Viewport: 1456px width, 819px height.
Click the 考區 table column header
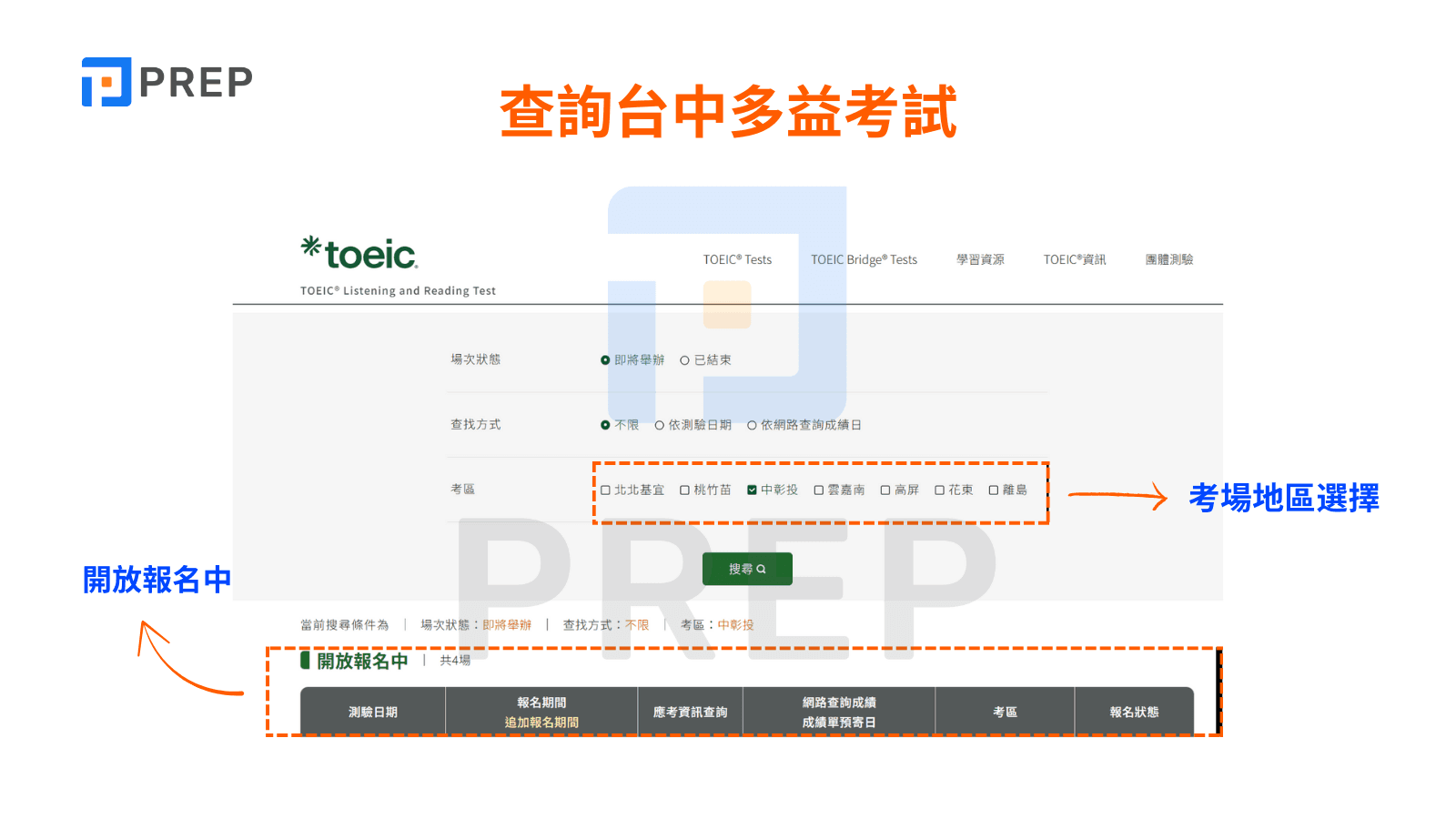(1005, 712)
